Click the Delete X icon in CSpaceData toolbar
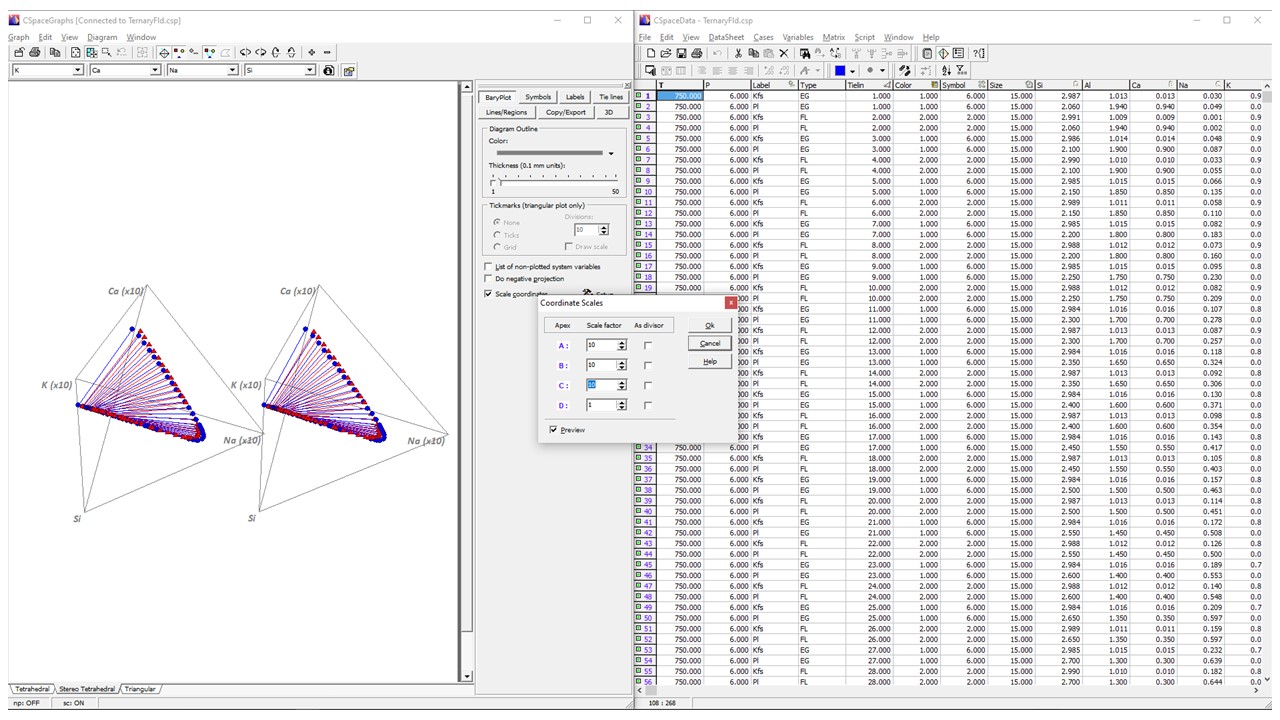The image size is (1280, 720). click(x=783, y=53)
